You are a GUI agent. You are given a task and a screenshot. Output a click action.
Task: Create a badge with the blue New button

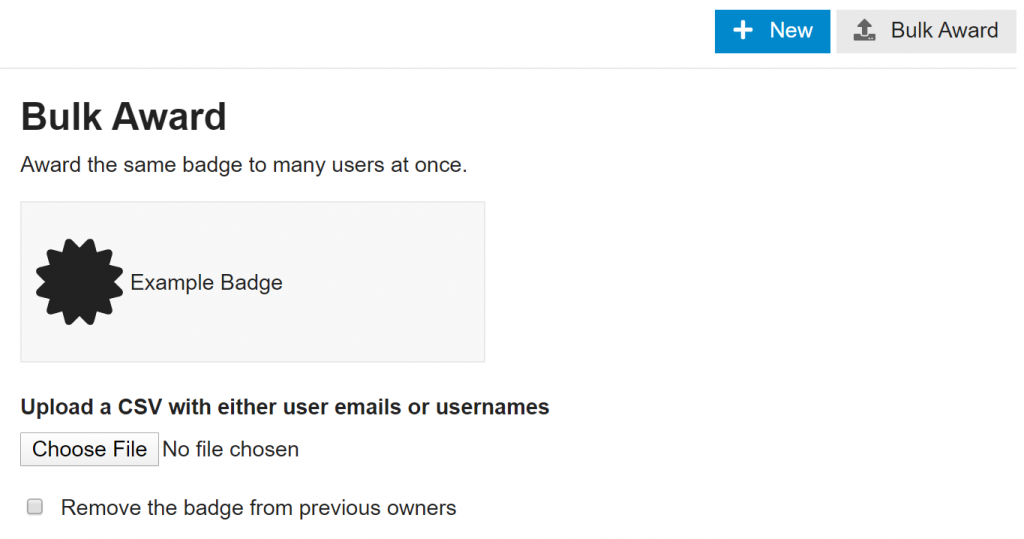772,31
